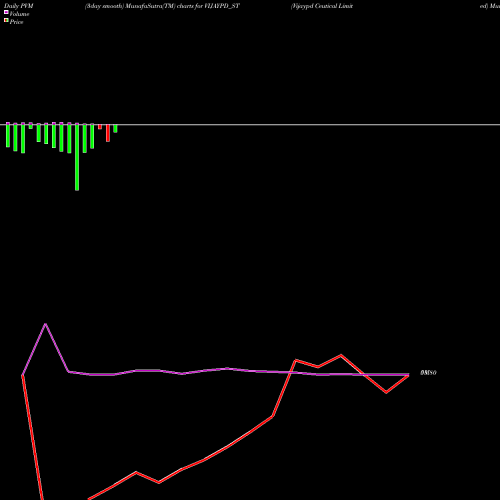Viewport: 500px width, 500px height.
Task: Select the 'Volume' legend label
Action: click(19, 14)
